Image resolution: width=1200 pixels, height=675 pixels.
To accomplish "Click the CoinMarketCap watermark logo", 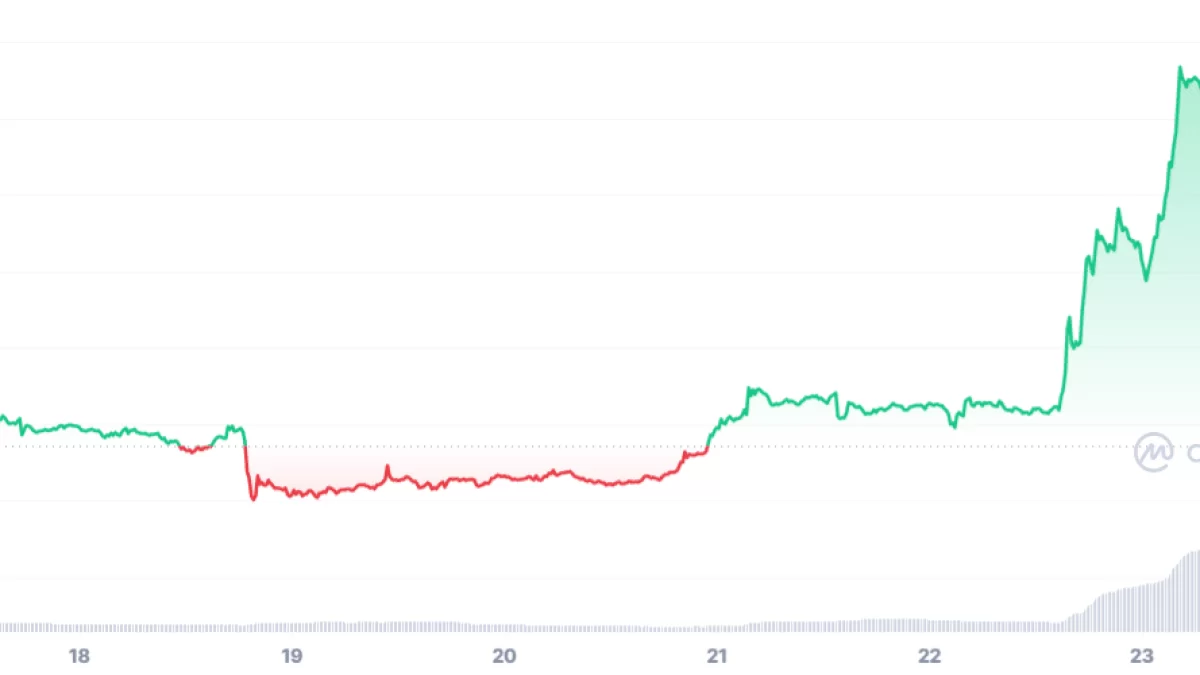I will pyautogui.click(x=1153, y=452).
